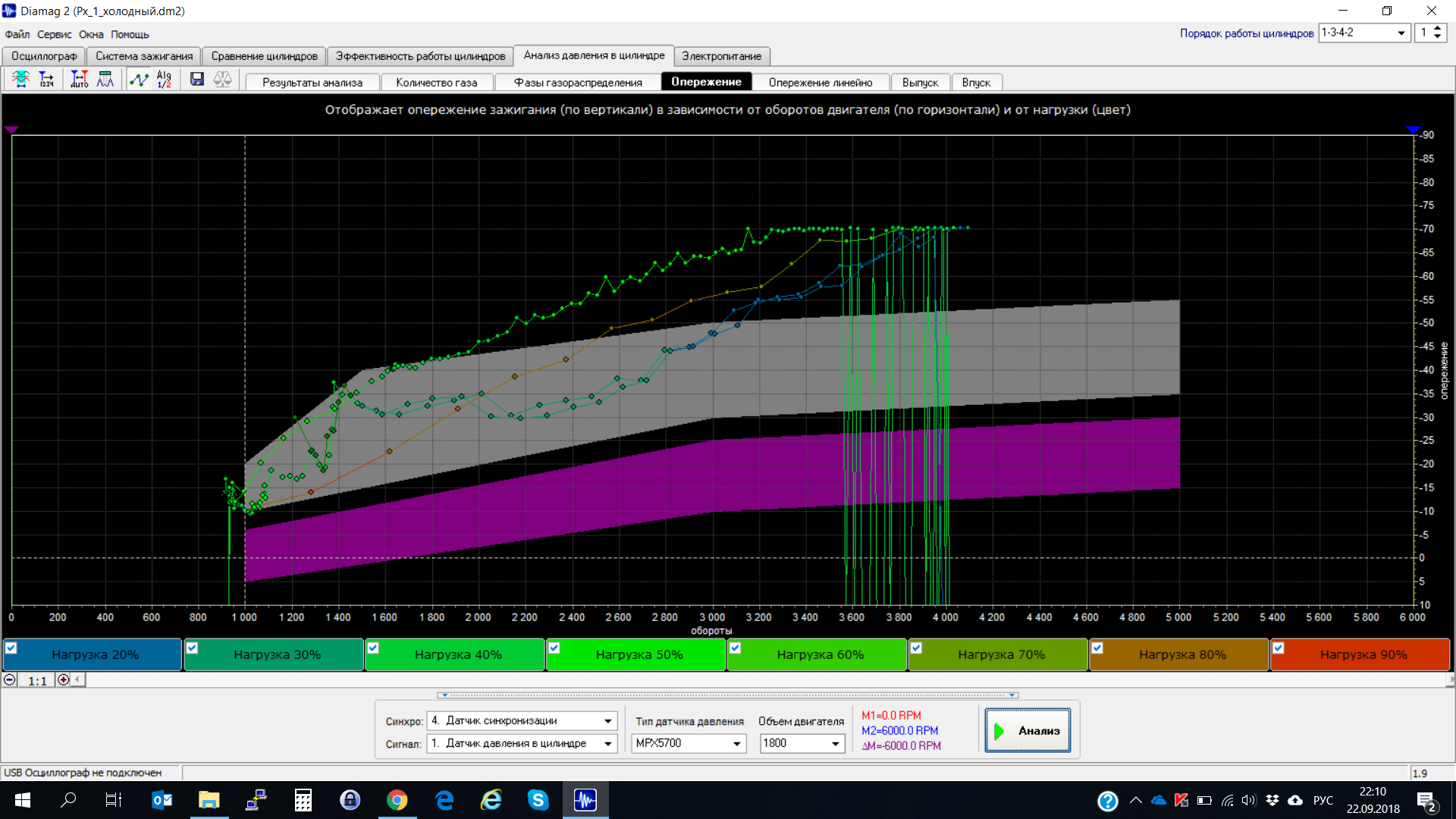Uncheck the Нагрузка 40% checkbox
This screenshot has height=819, width=1456.
click(373, 648)
